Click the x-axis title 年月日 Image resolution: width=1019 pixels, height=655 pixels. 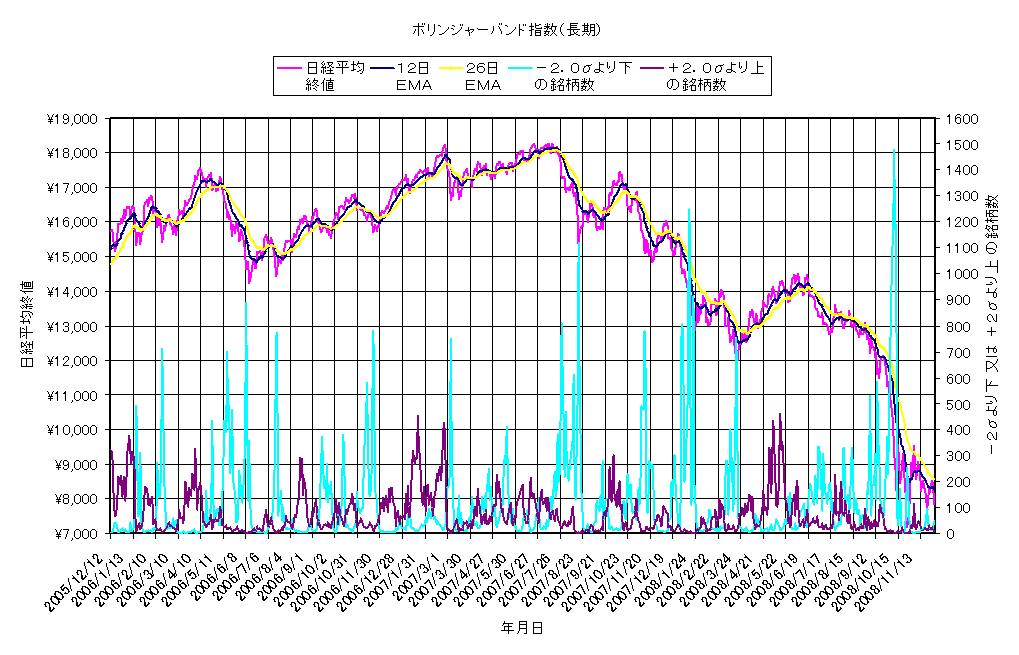point(522,628)
